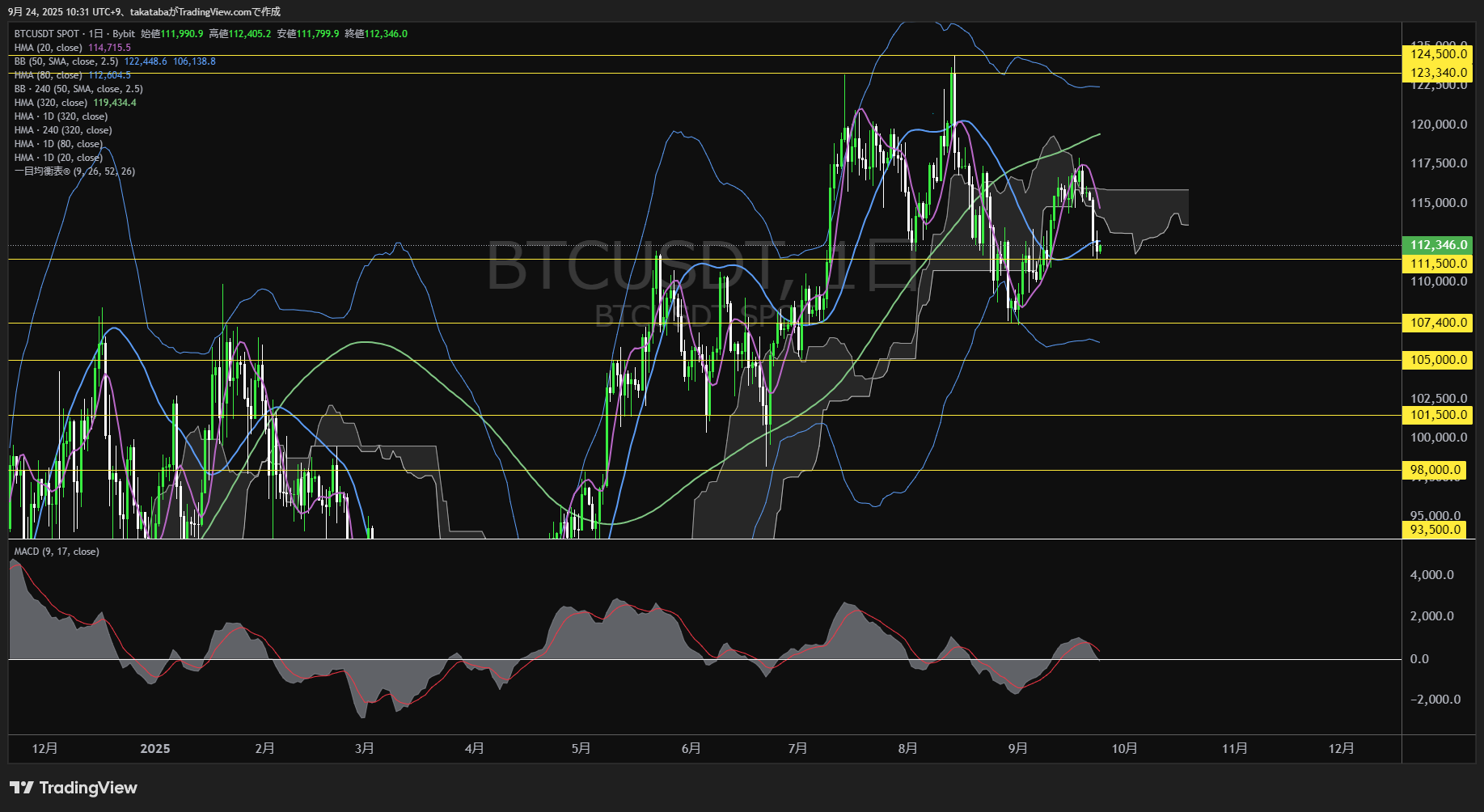Viewport: 1484px width, 812px height.
Task: Click the 5月 label on time axis
Action: coord(581,749)
